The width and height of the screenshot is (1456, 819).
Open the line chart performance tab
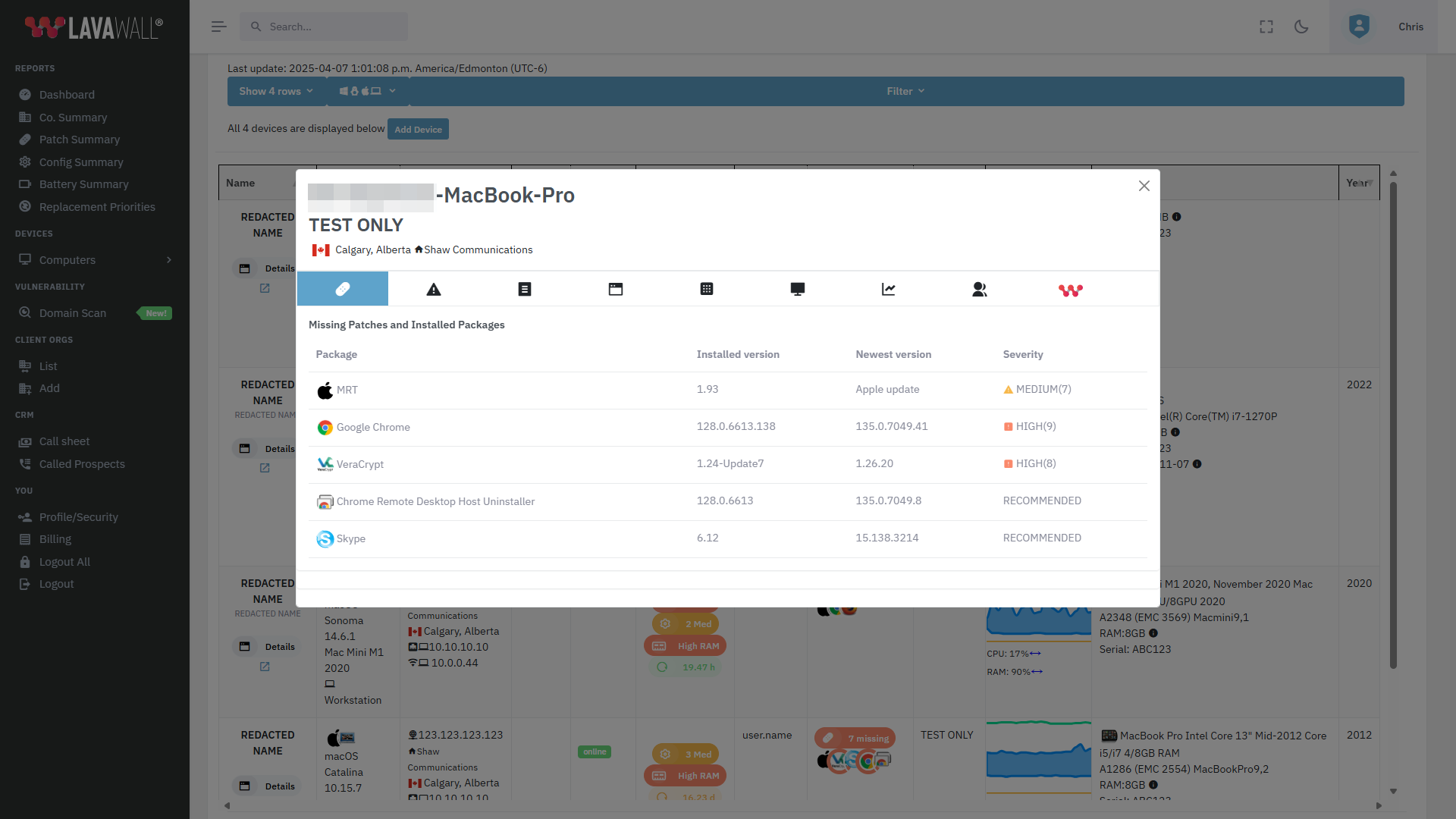pyautogui.click(x=889, y=289)
